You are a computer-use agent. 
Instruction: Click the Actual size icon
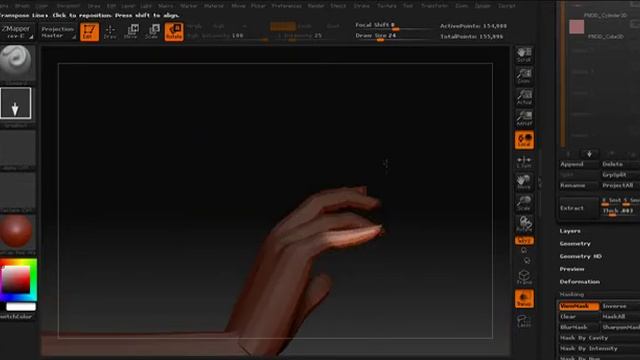coord(524,97)
